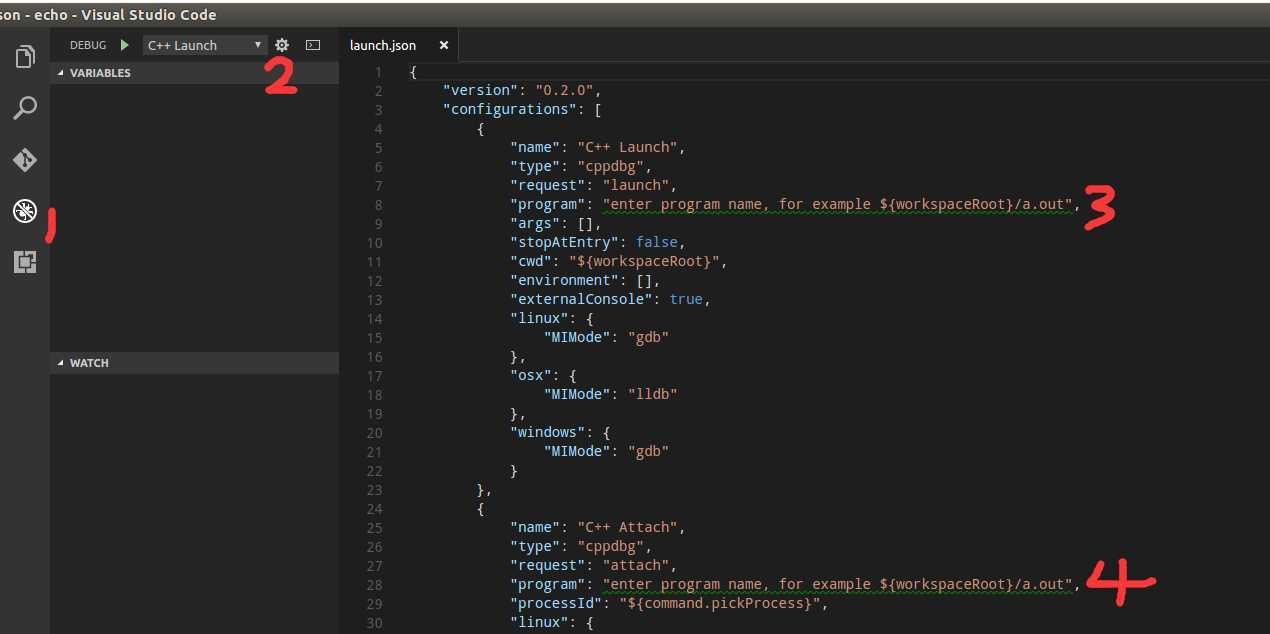This screenshot has width=1270, height=634.
Task: Start debugging with green play arrow
Action: coord(125,45)
